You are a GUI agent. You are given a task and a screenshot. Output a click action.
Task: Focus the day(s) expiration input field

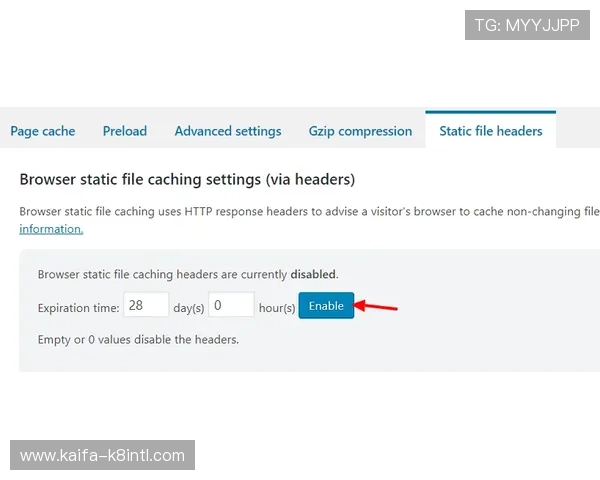[146, 306]
